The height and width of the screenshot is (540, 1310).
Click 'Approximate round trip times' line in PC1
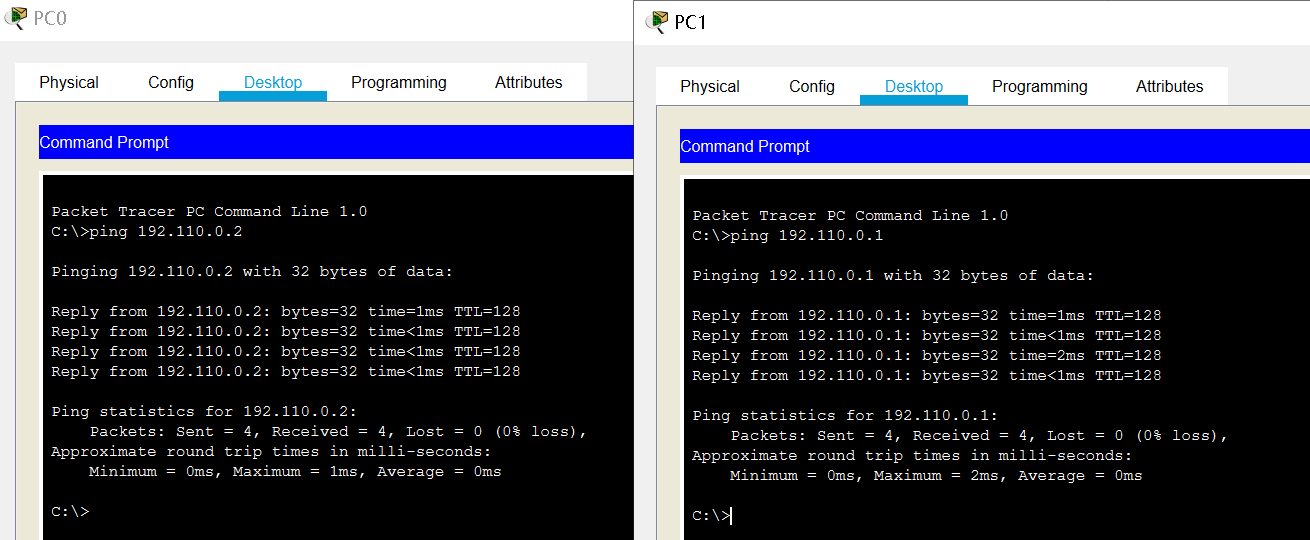[912, 456]
